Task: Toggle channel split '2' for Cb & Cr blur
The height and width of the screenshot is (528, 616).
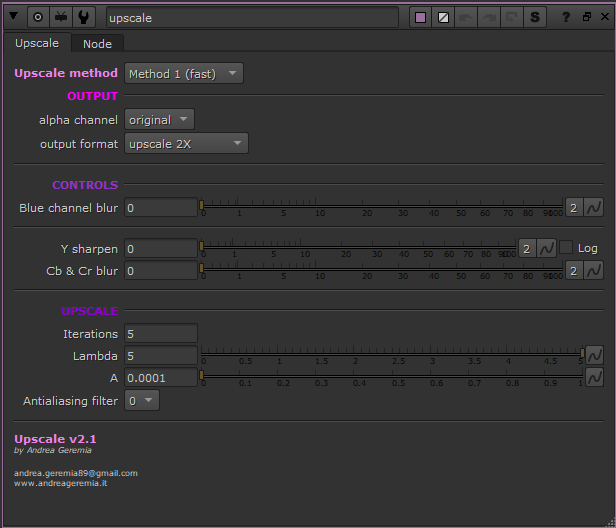Action: (574, 270)
